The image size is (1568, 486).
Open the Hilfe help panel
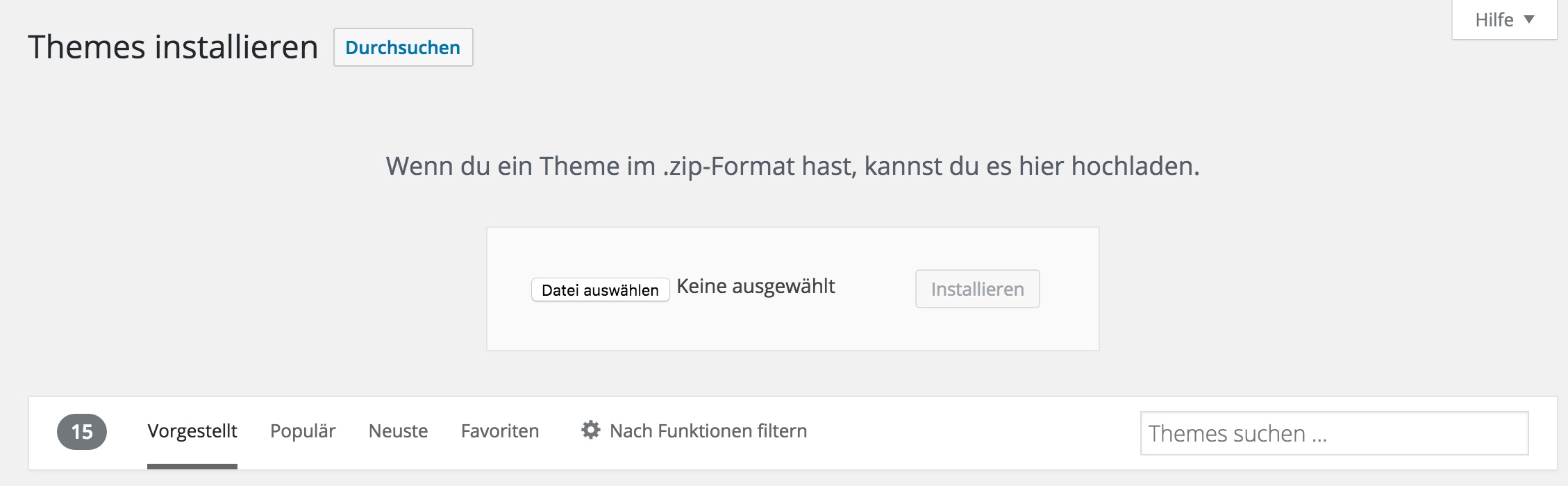[x=1494, y=19]
